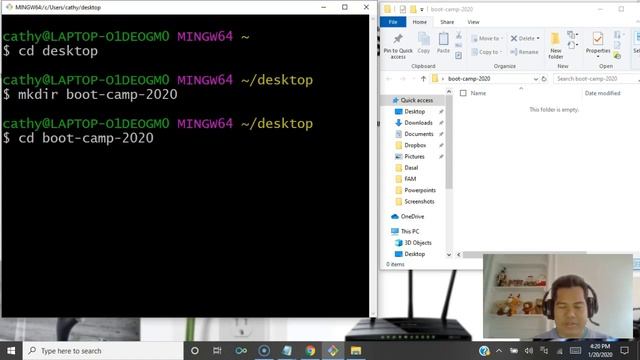Screen dimensions: 640x360
Task: Open Powerpoints folder in navigation pane
Action: (420, 190)
